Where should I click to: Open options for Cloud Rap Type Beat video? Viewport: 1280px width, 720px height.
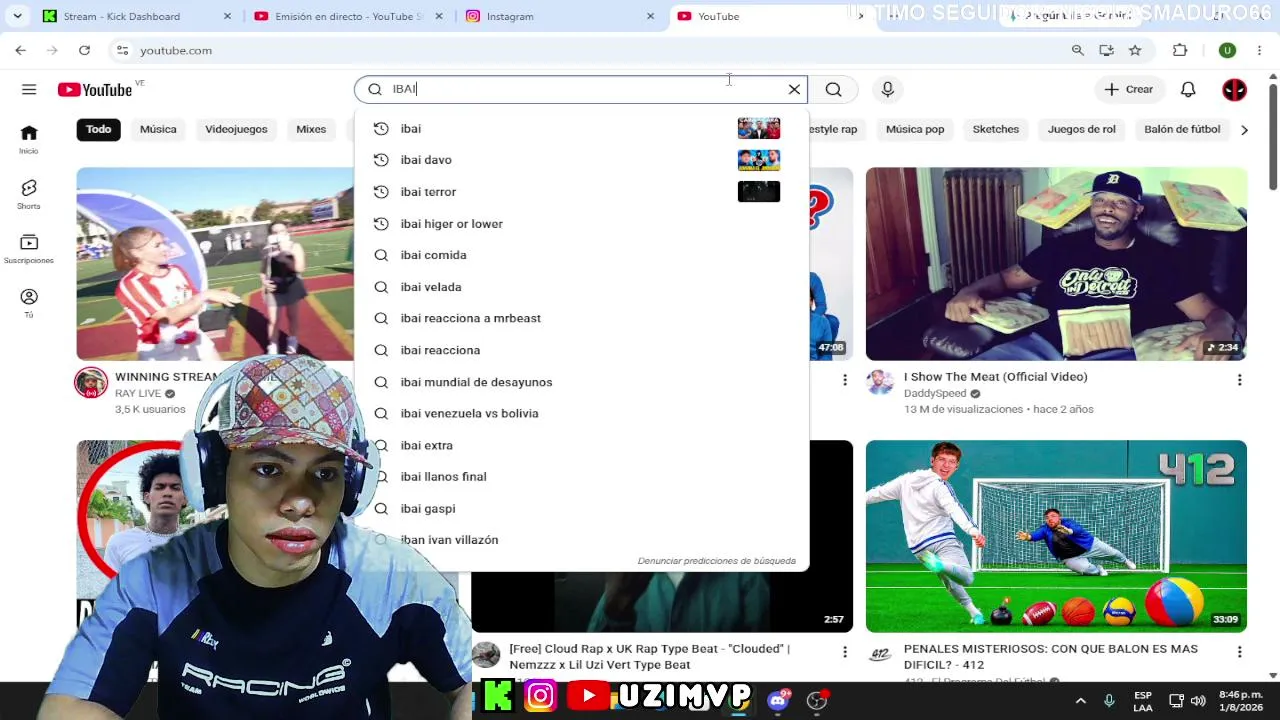point(844,652)
